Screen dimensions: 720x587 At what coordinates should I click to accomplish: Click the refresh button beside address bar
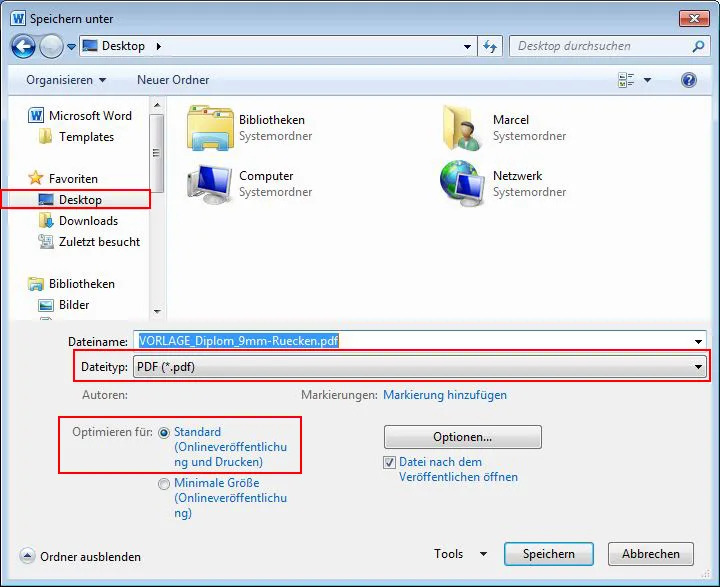tap(490, 46)
